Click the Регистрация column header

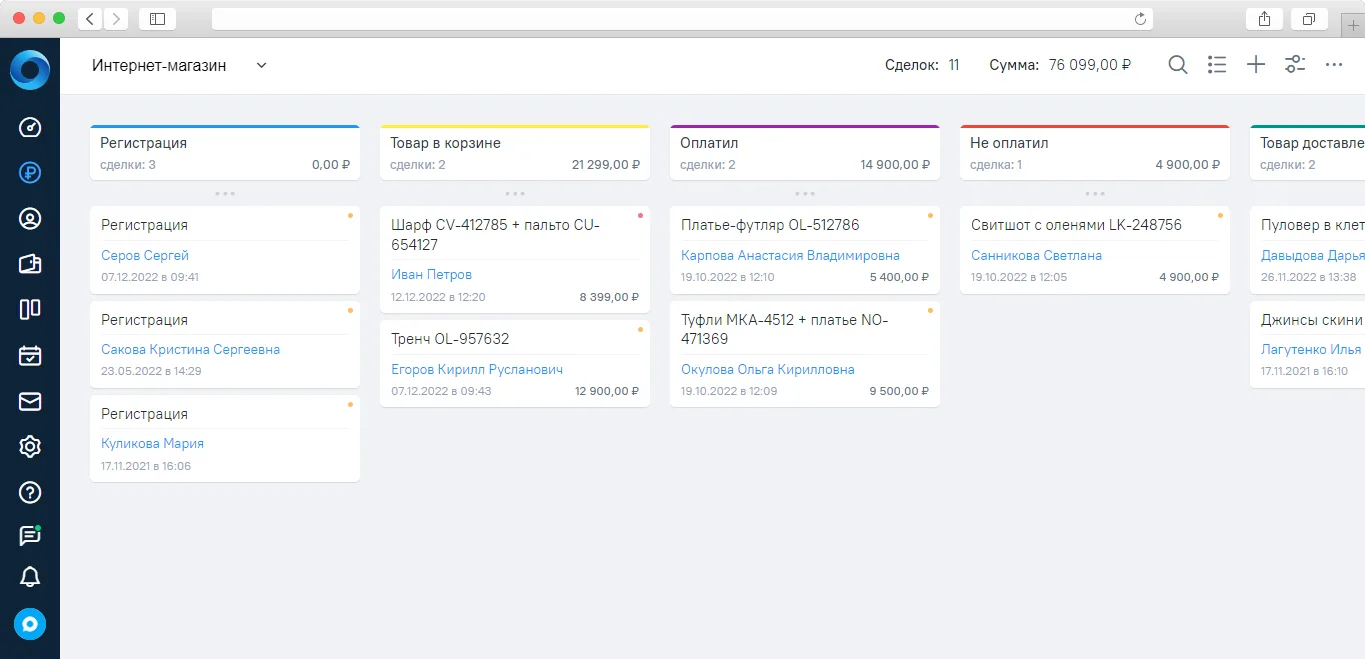click(x=225, y=153)
